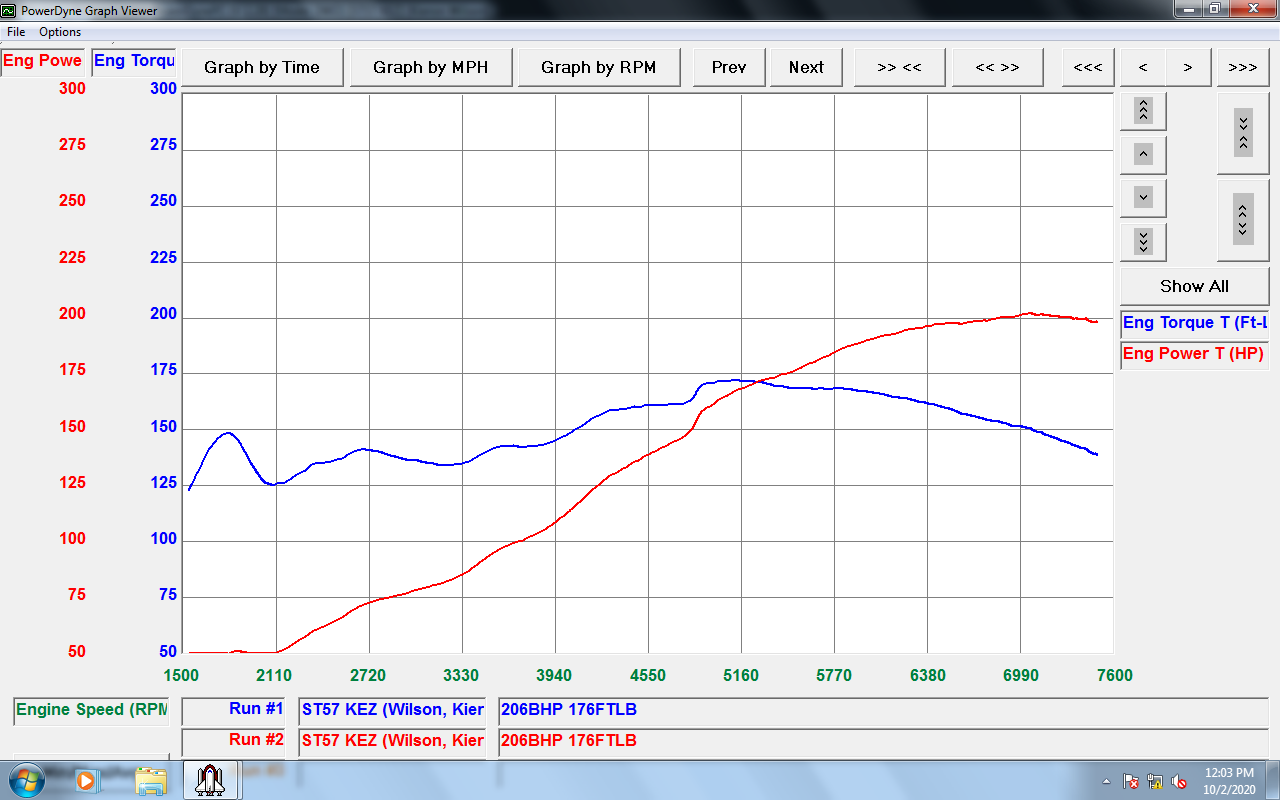Click the single up-chevron button

(x=1143, y=154)
